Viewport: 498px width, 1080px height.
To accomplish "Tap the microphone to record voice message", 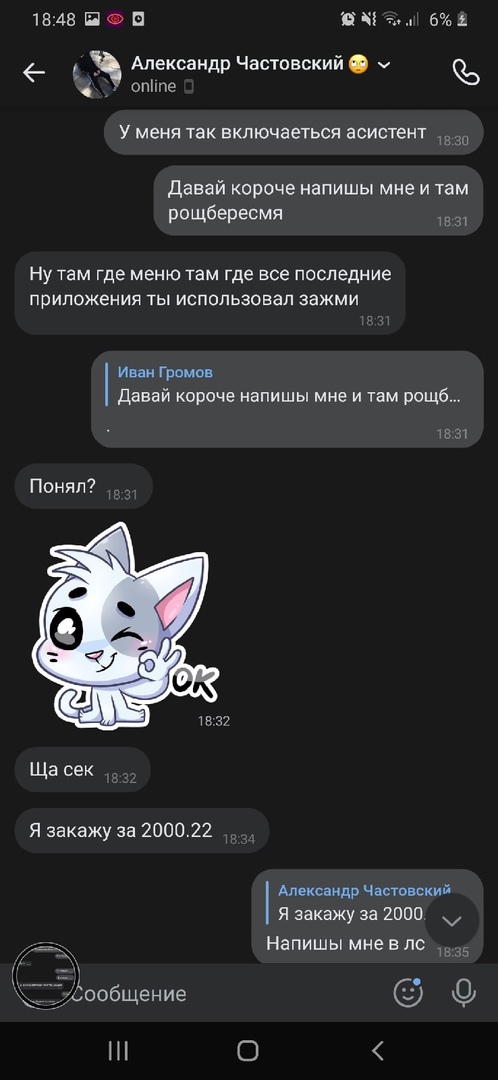I will (x=464, y=993).
